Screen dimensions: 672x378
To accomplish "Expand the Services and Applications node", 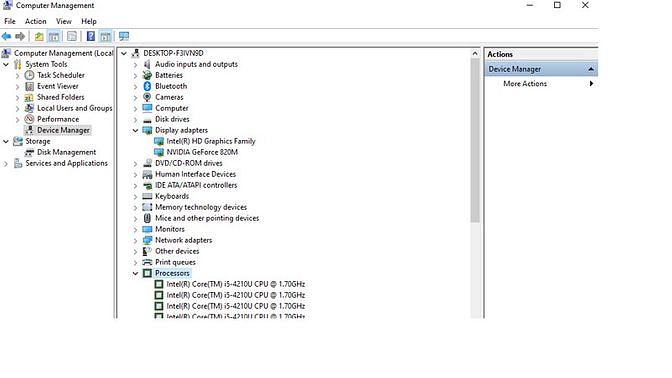I will pos(6,163).
